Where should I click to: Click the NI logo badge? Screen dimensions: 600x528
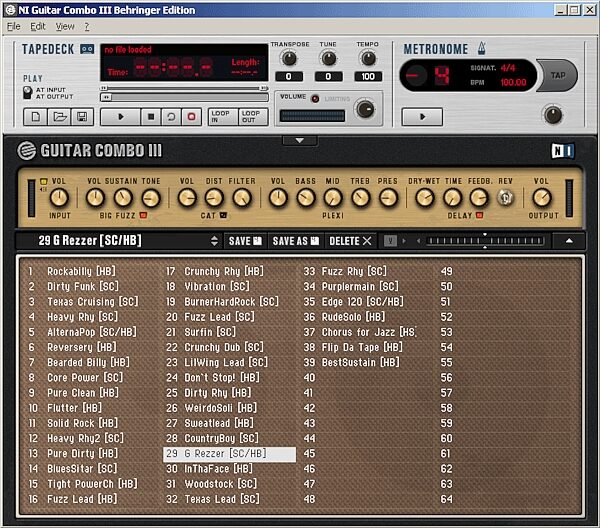562,151
